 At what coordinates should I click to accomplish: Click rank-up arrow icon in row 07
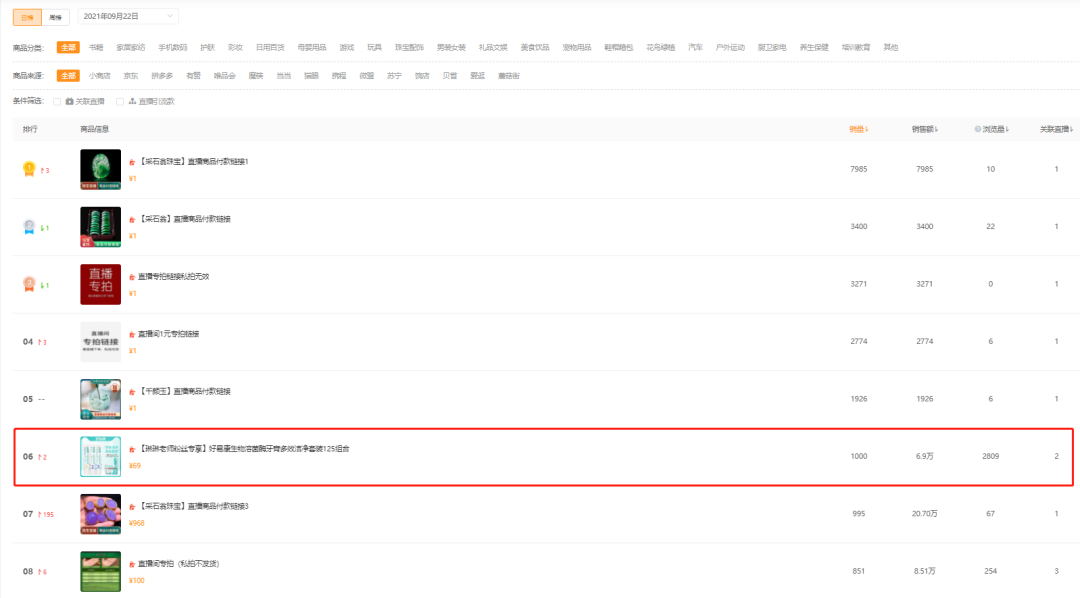coord(40,515)
